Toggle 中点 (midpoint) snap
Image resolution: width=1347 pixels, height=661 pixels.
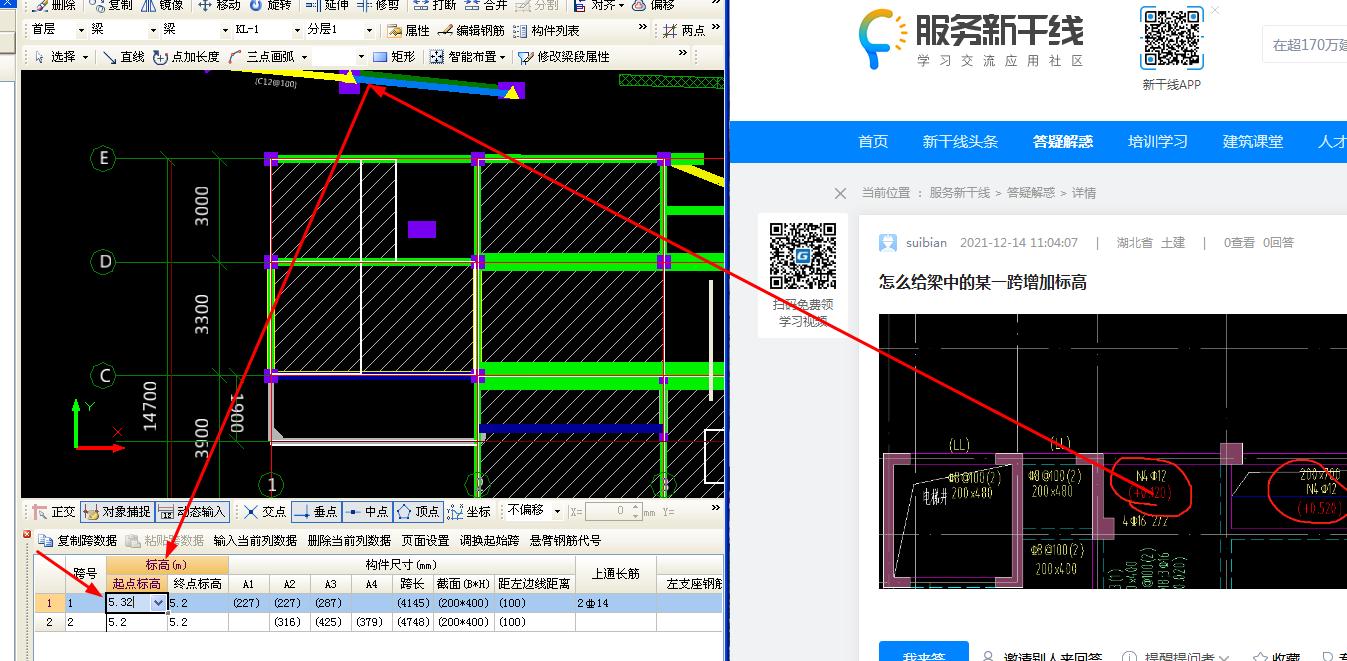point(367,511)
